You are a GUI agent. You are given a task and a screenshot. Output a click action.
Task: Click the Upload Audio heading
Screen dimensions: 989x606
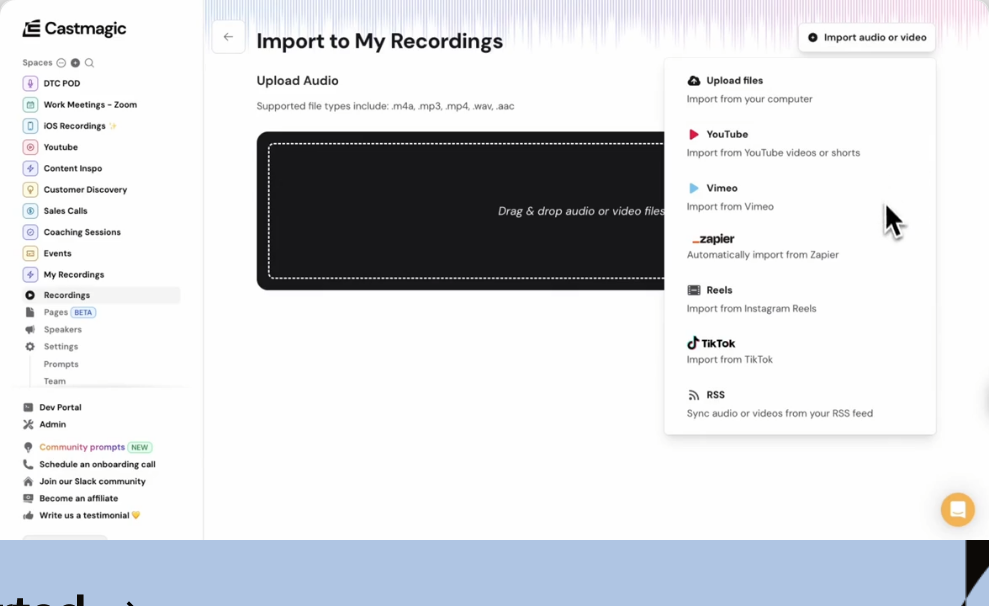click(x=297, y=81)
